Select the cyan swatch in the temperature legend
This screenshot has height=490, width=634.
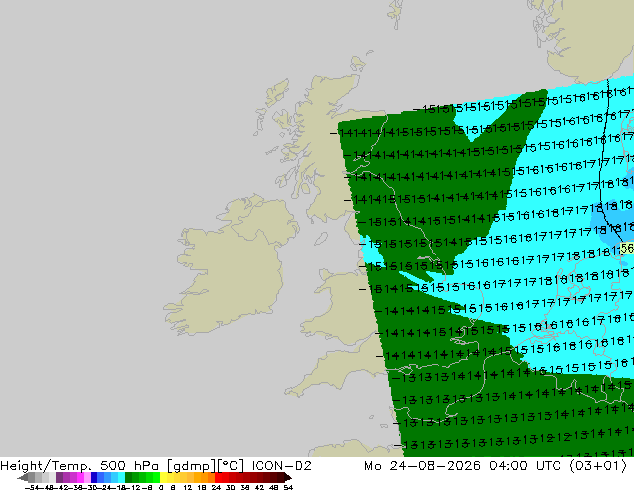click(x=121, y=478)
